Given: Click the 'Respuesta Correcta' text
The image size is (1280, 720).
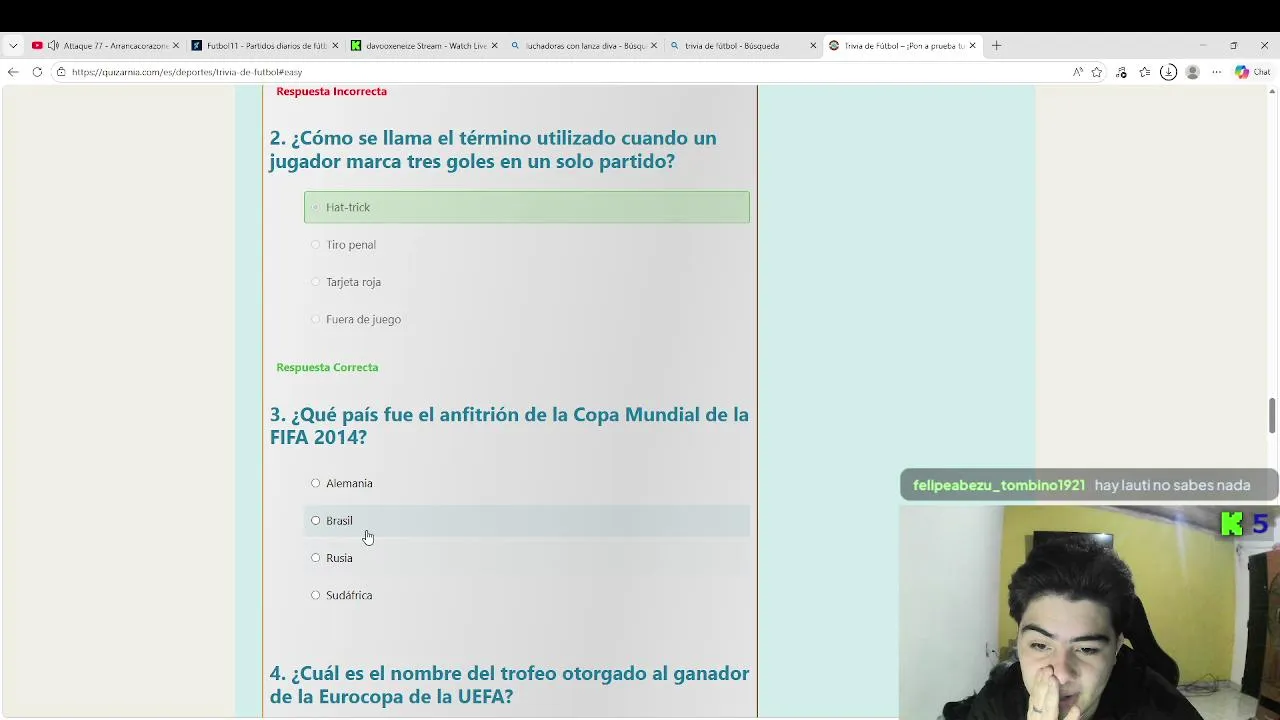Looking at the screenshot, I should [x=327, y=367].
